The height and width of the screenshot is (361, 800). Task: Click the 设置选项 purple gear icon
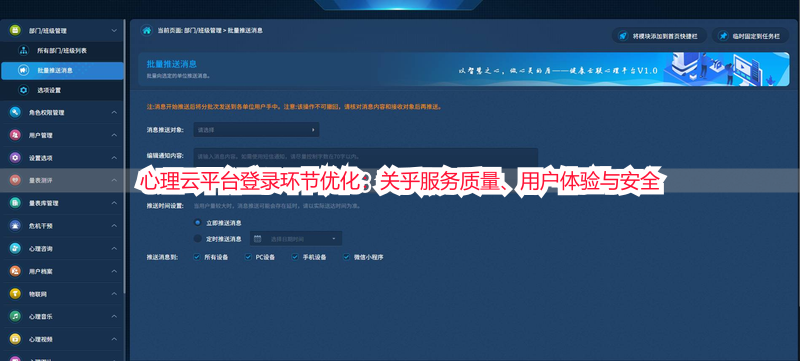click(15, 158)
